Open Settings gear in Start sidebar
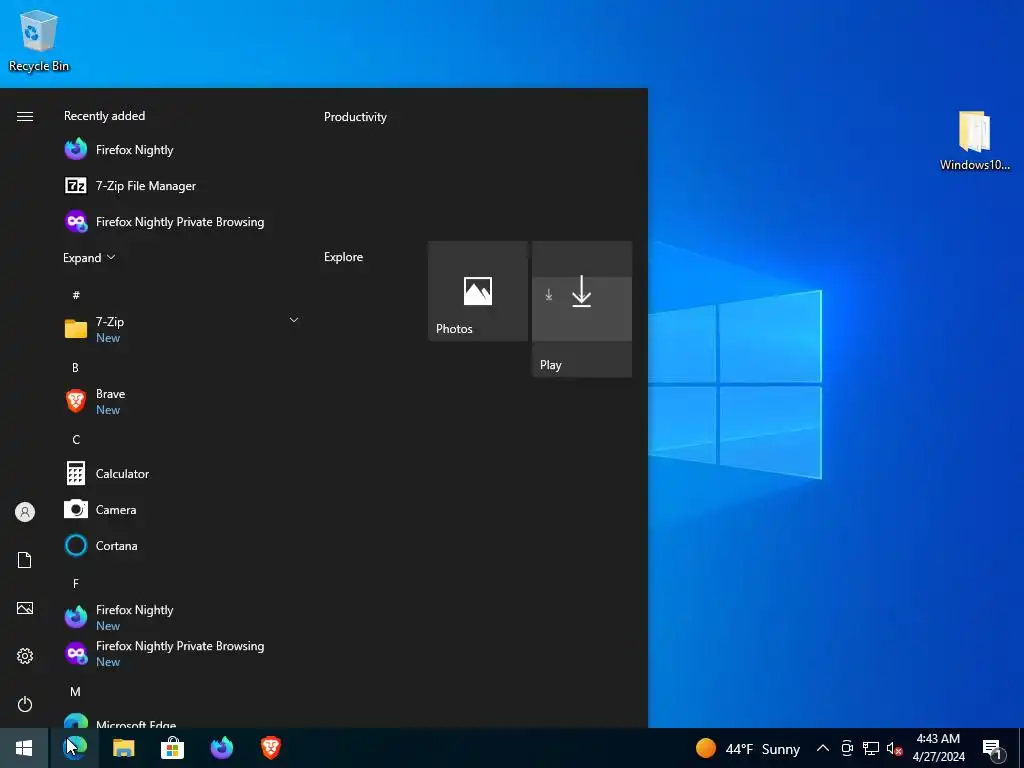Viewport: 1024px width, 768px height. 25,656
